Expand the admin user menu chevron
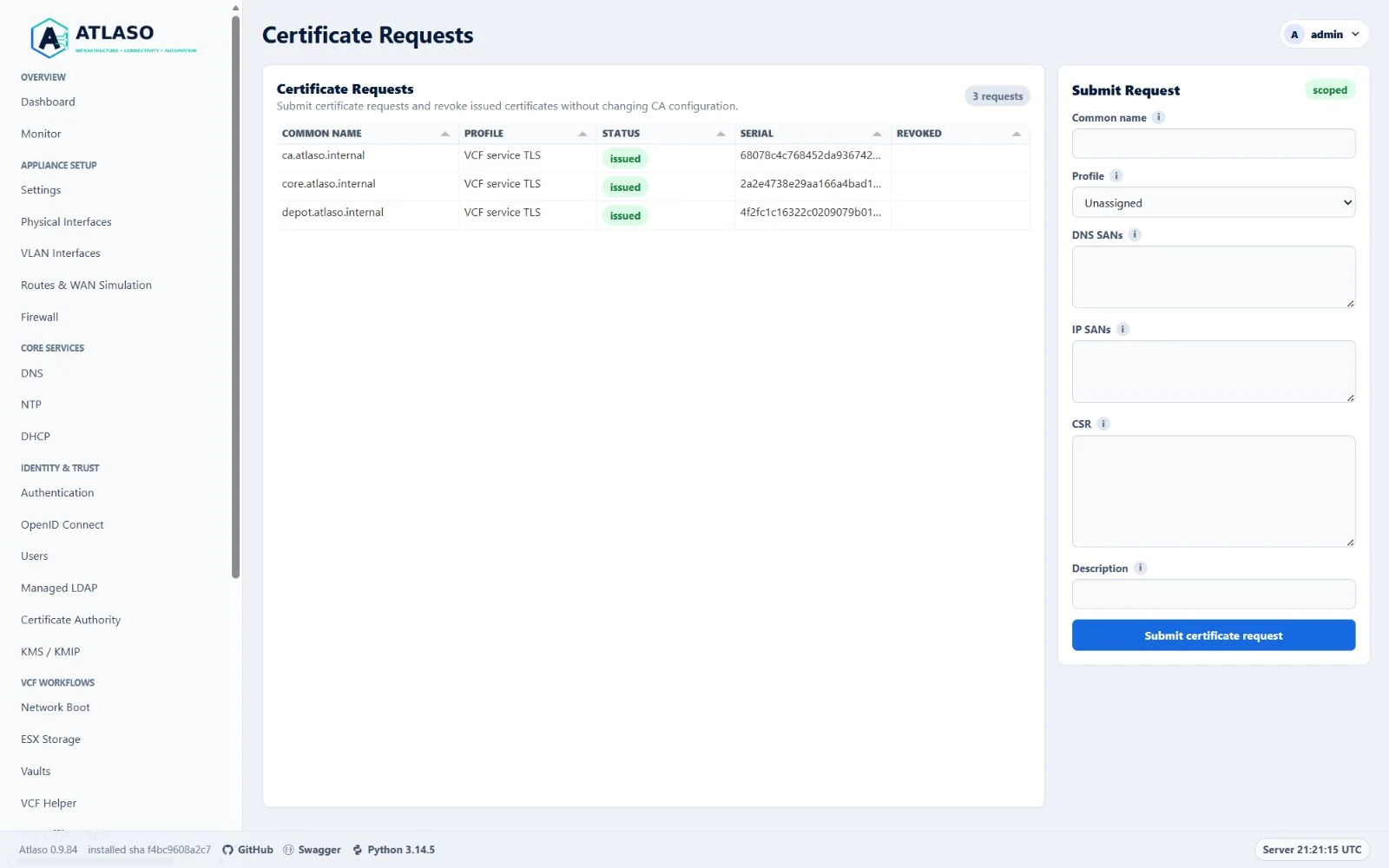The image size is (1389, 868). coord(1355,35)
